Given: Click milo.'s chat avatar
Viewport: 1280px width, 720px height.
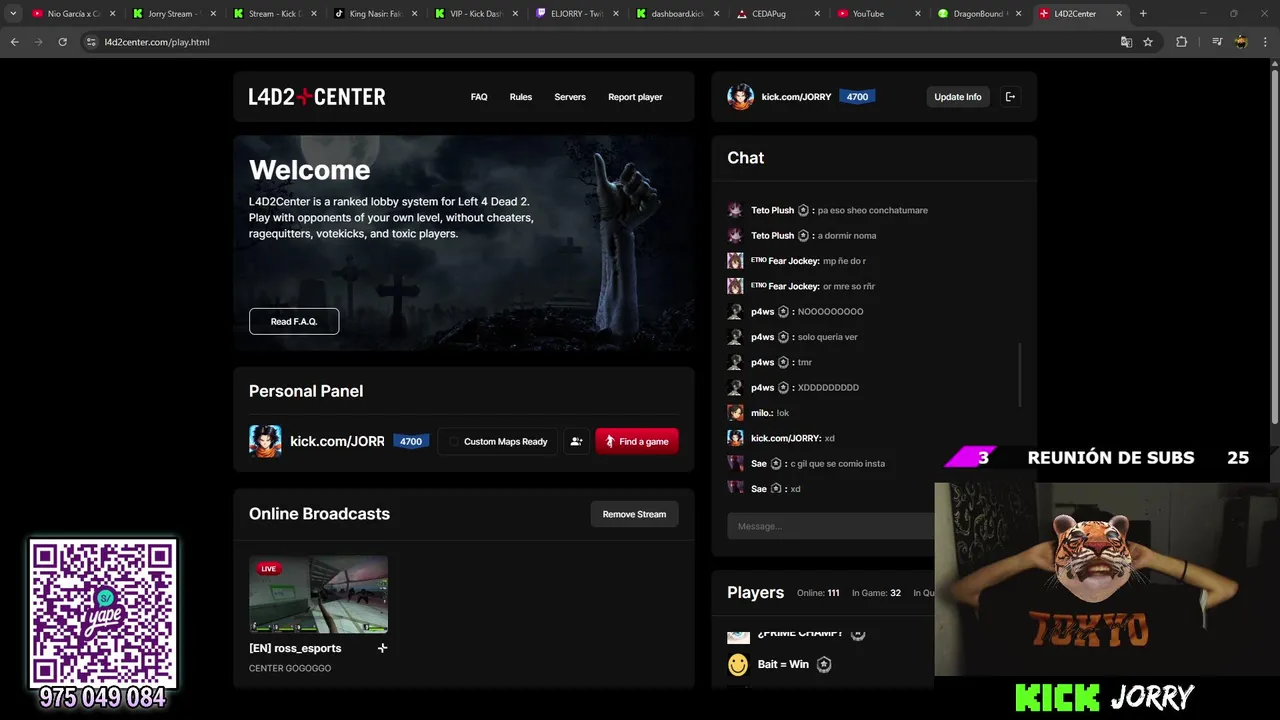Looking at the screenshot, I should [735, 413].
